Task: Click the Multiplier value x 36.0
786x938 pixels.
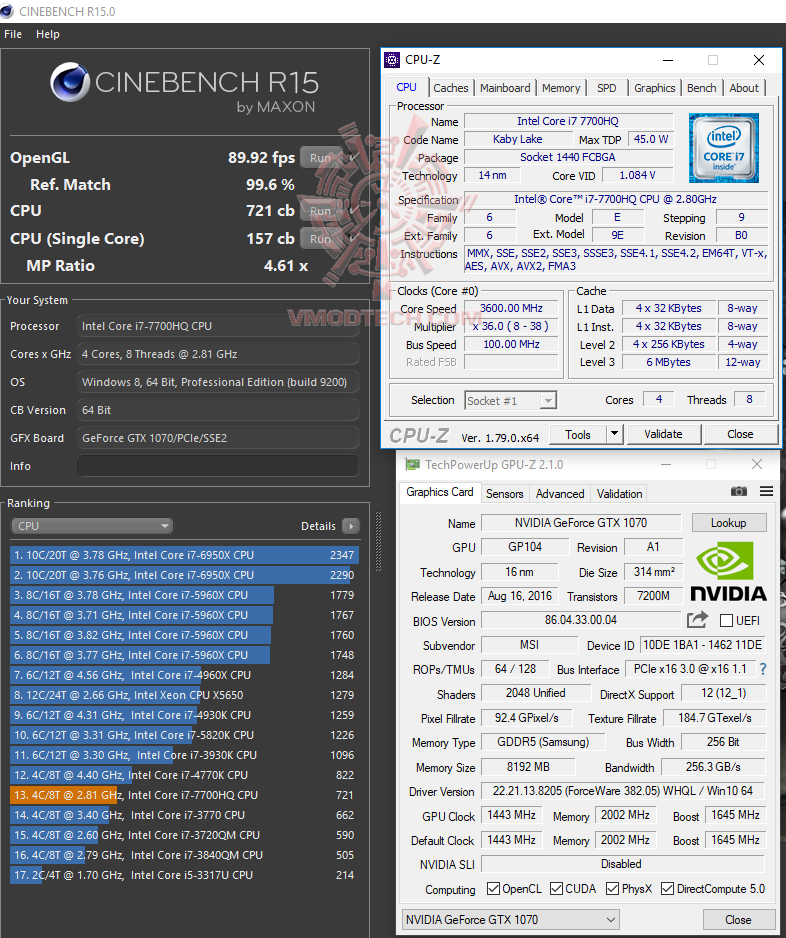Action: click(x=511, y=326)
